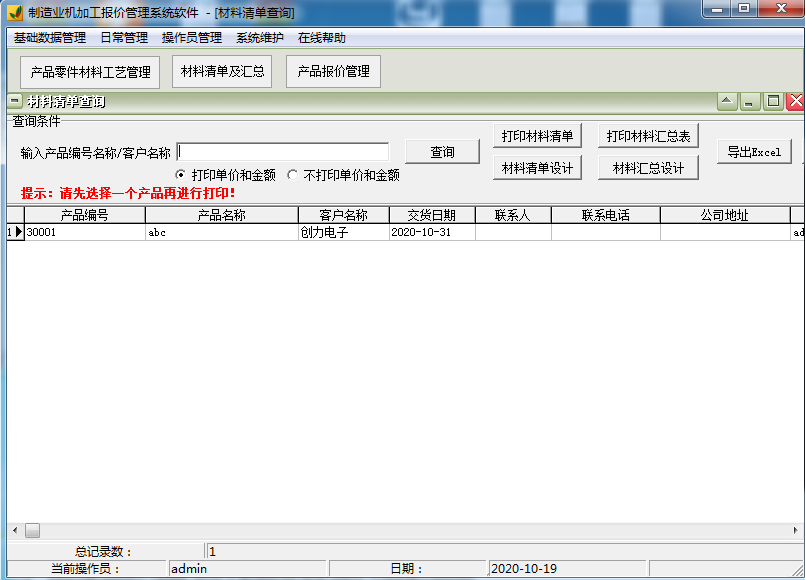
Task: Select the customer cell 创力电子
Action: click(x=343, y=232)
